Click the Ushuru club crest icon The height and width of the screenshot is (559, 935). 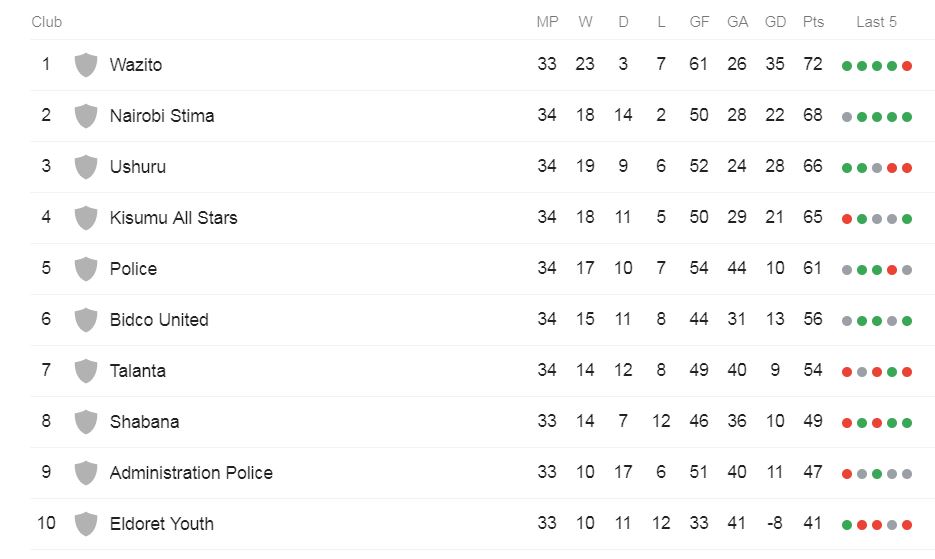pos(86,167)
